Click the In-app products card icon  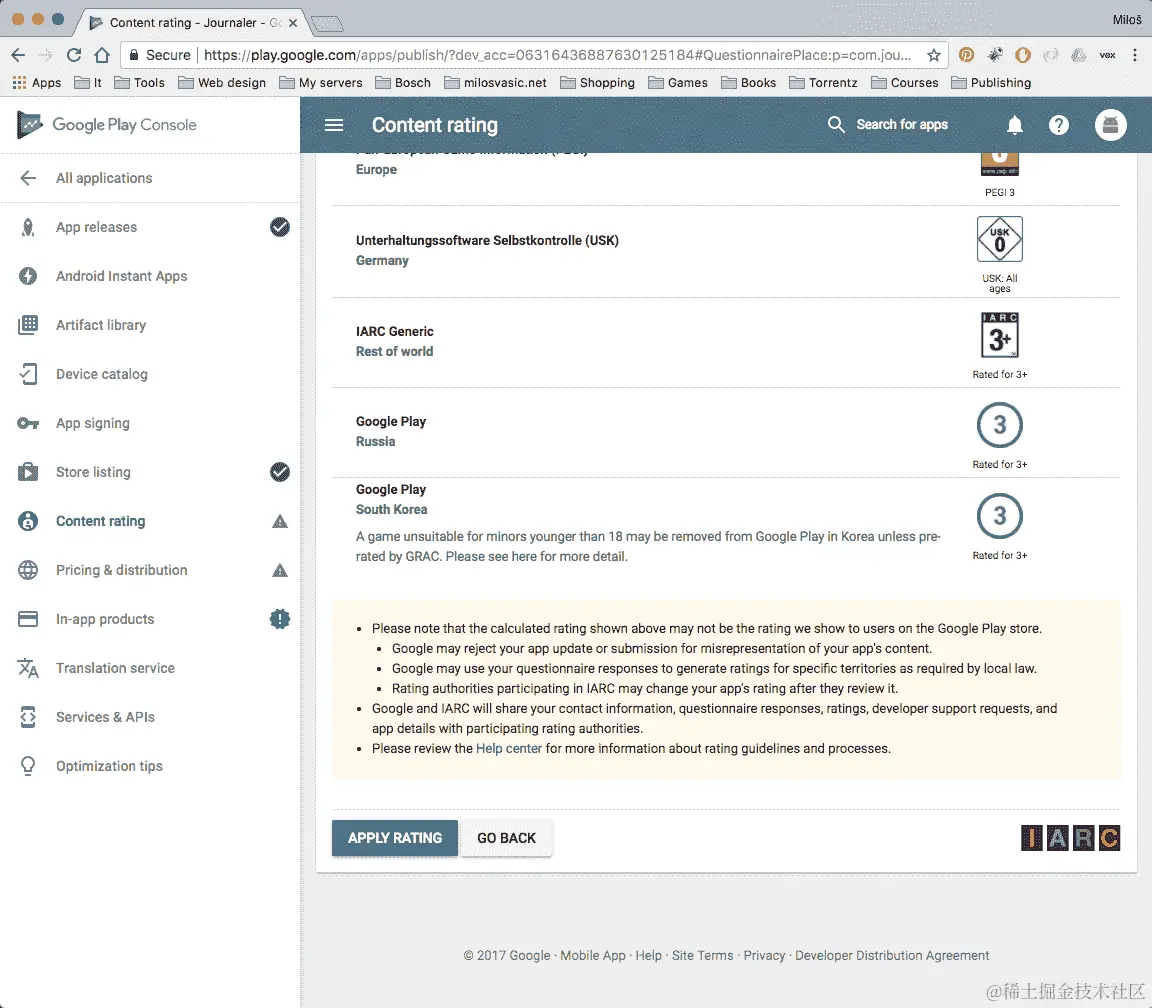tap(28, 619)
